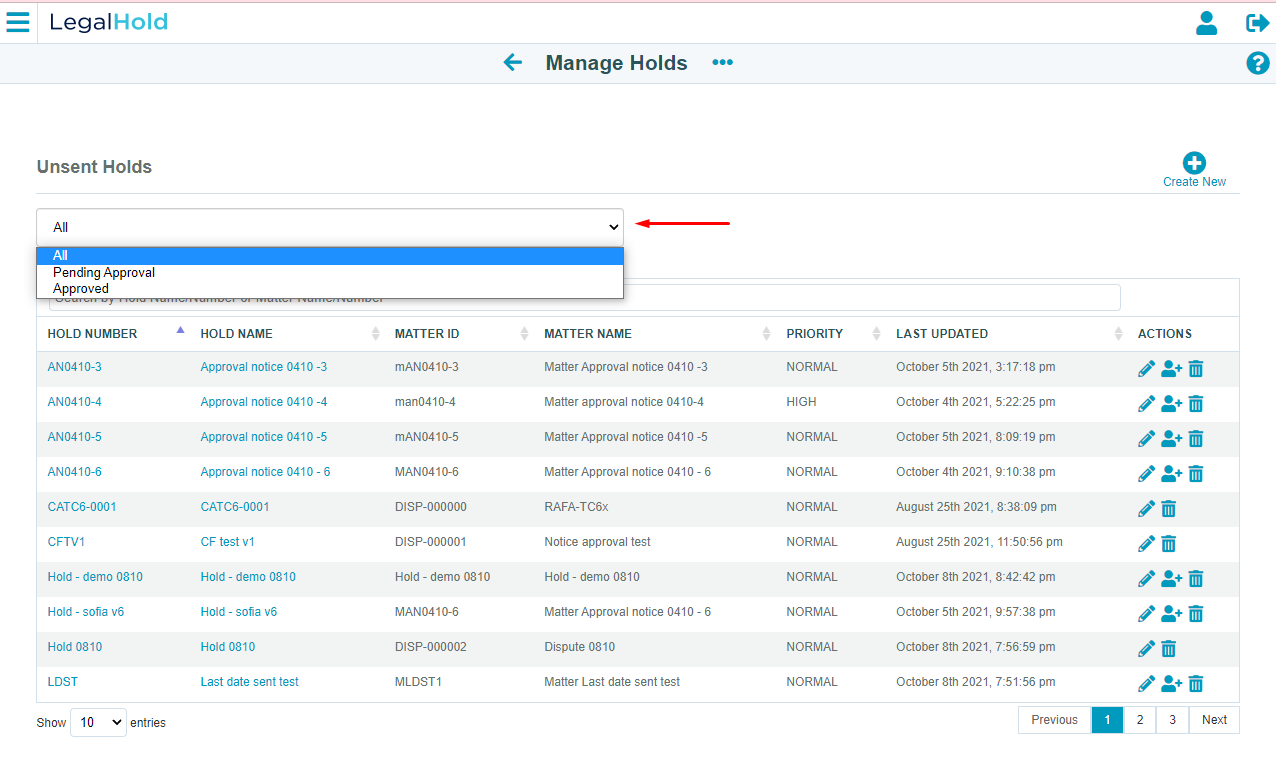1276x758 pixels.
Task: Click the LegalHold logo
Action: click(x=109, y=22)
